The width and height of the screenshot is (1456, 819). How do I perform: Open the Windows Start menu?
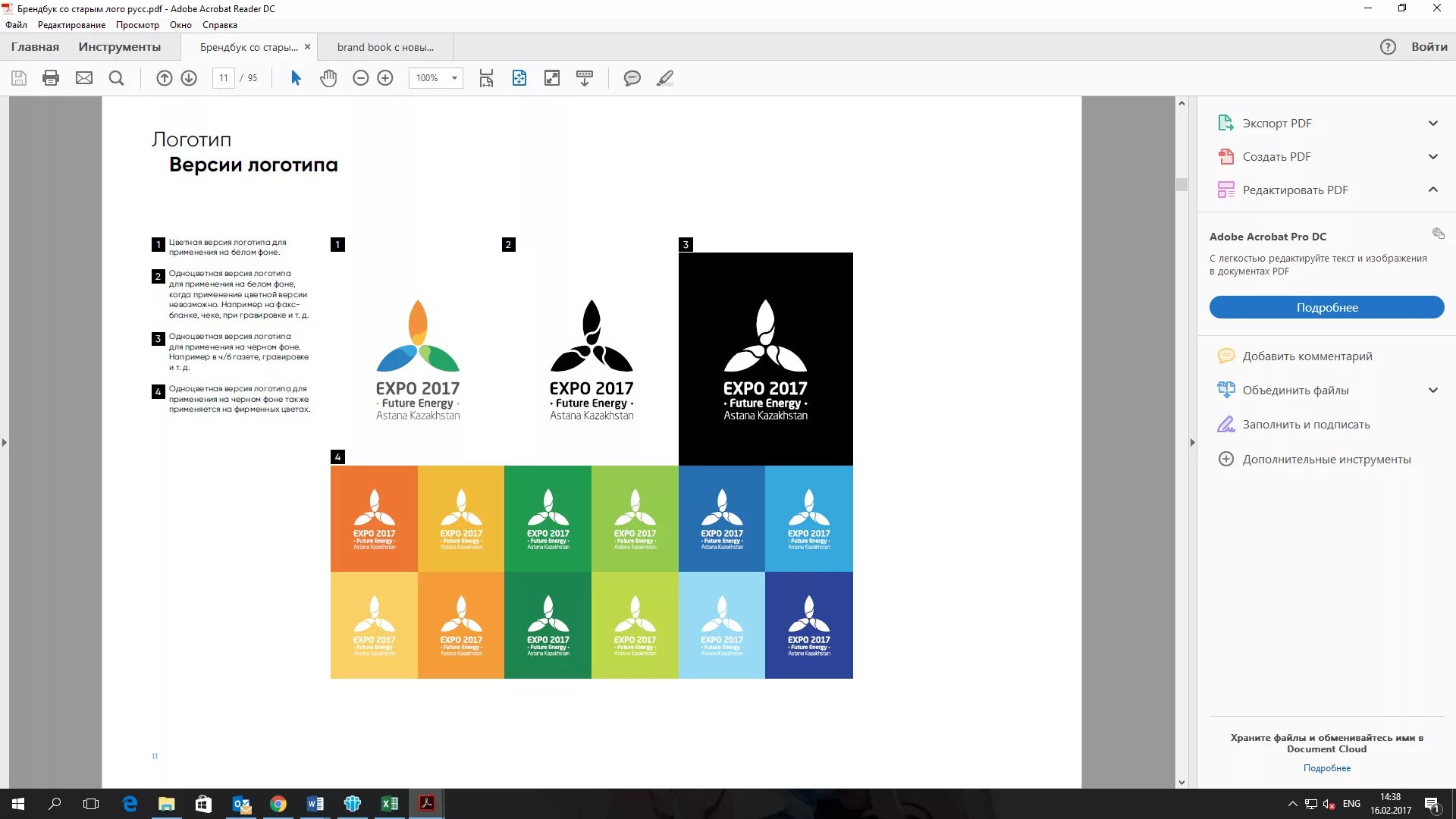(18, 804)
